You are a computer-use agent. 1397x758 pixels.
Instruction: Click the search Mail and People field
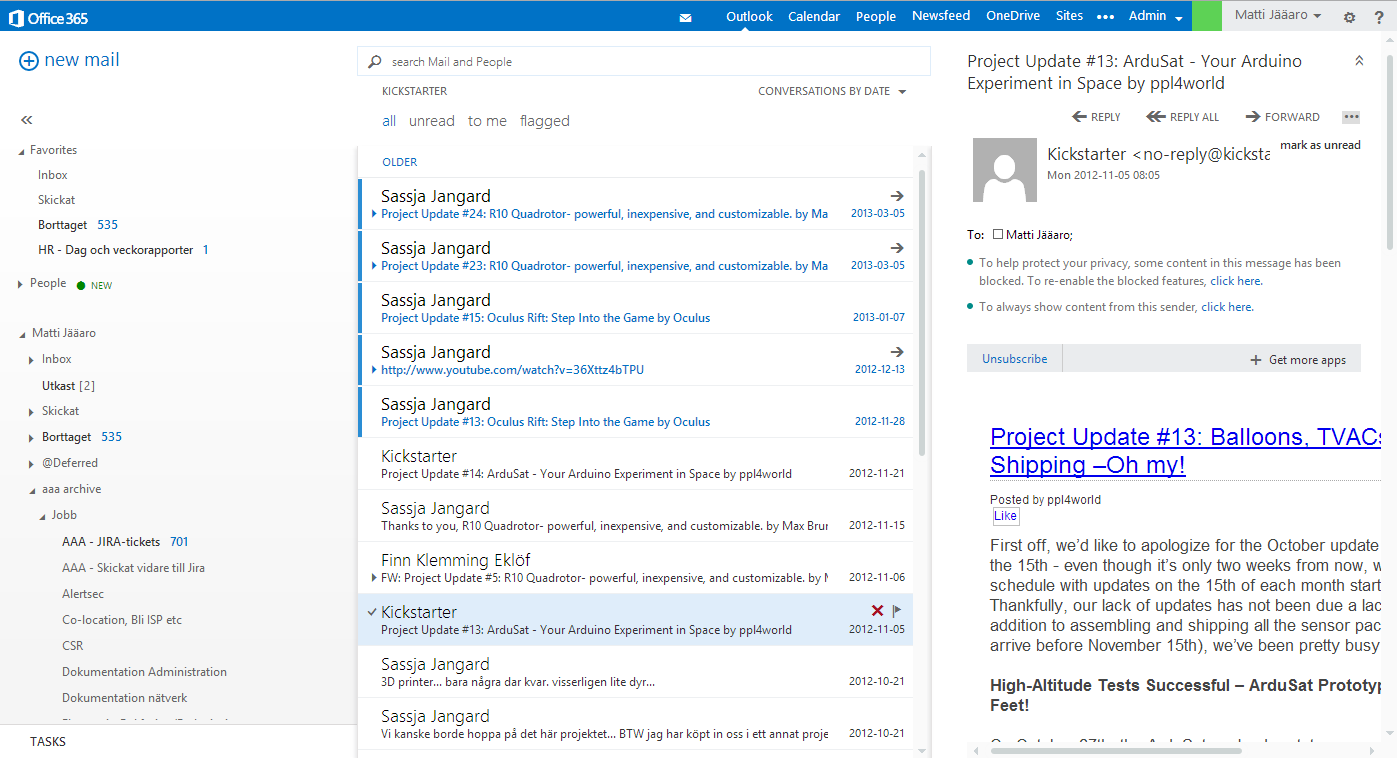click(644, 62)
